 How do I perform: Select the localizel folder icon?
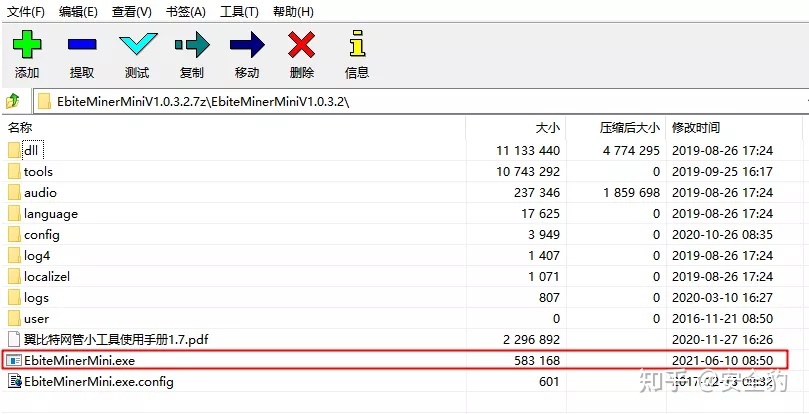point(14,277)
